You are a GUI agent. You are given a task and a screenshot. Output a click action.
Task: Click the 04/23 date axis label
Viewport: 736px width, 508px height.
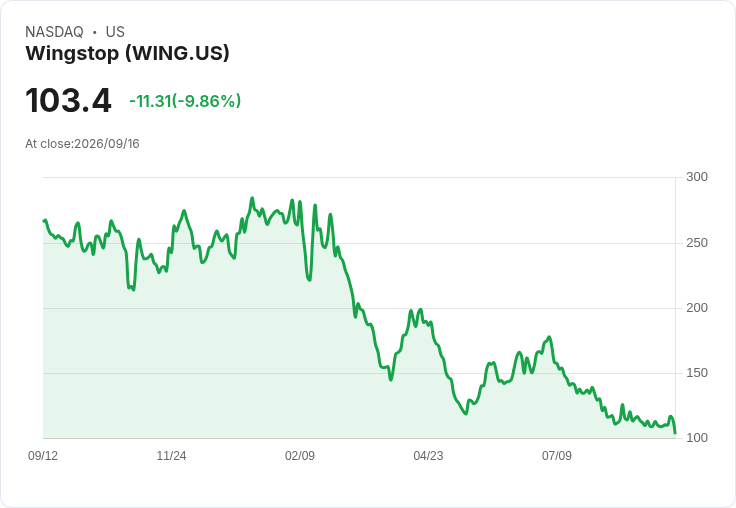[x=428, y=455]
